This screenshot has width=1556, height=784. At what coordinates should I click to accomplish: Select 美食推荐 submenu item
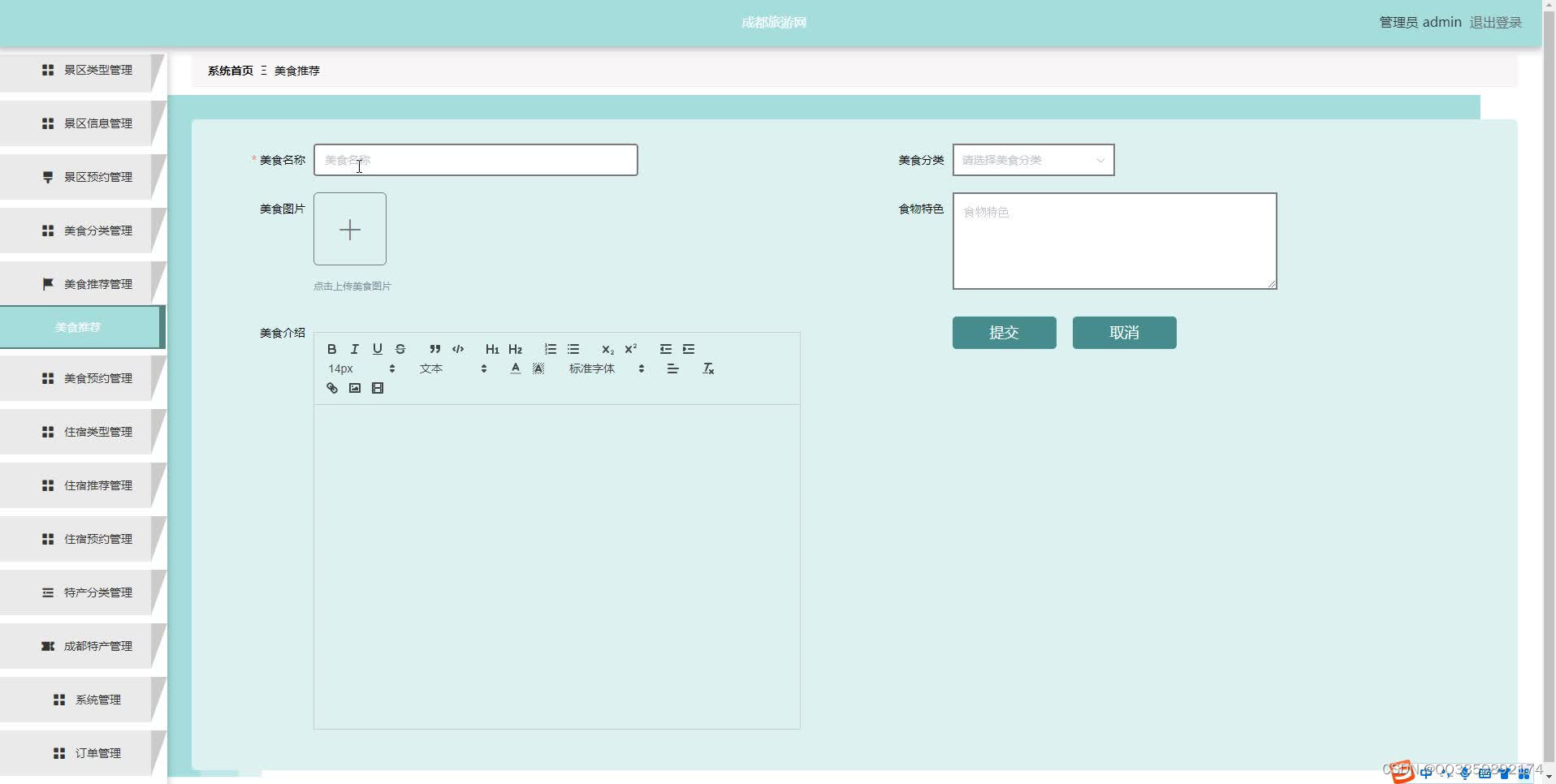(81, 327)
